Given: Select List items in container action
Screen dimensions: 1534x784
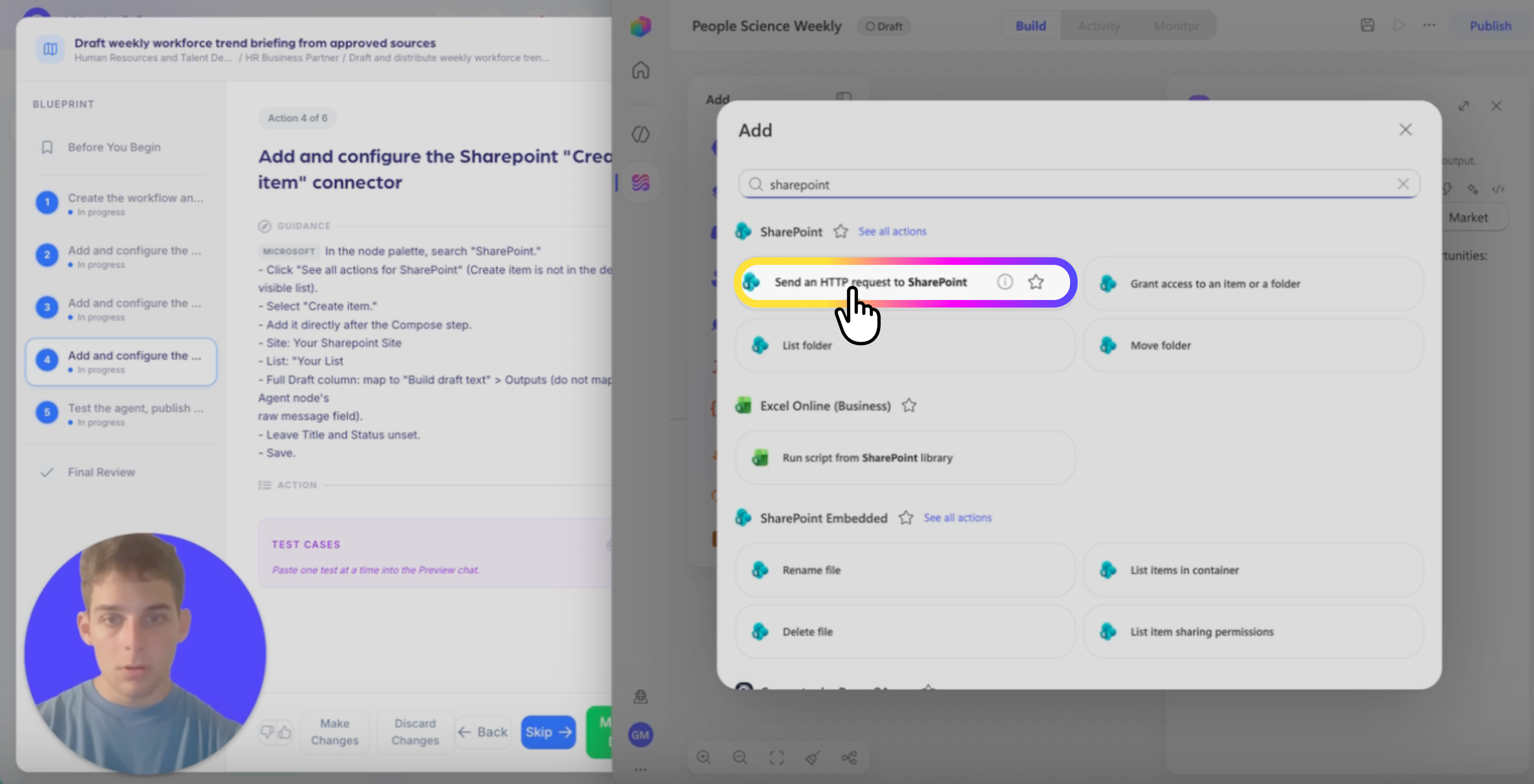Looking at the screenshot, I should click(x=1253, y=570).
